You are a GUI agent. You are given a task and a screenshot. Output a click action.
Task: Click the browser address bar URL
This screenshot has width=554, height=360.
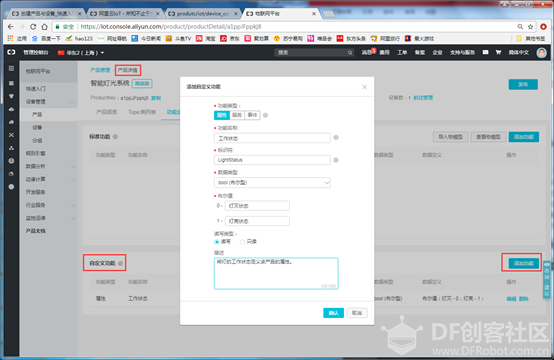click(171, 26)
